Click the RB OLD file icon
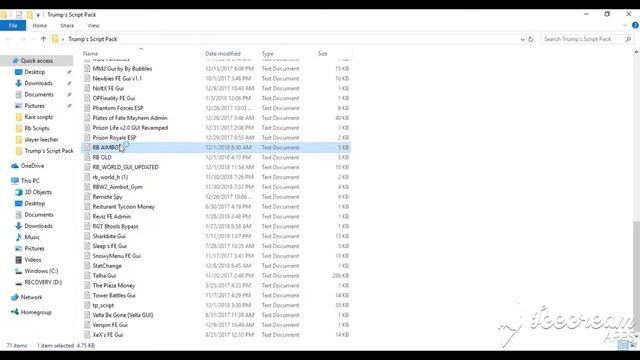Image resolution: width=640 pixels, height=360 pixels. tap(87, 158)
